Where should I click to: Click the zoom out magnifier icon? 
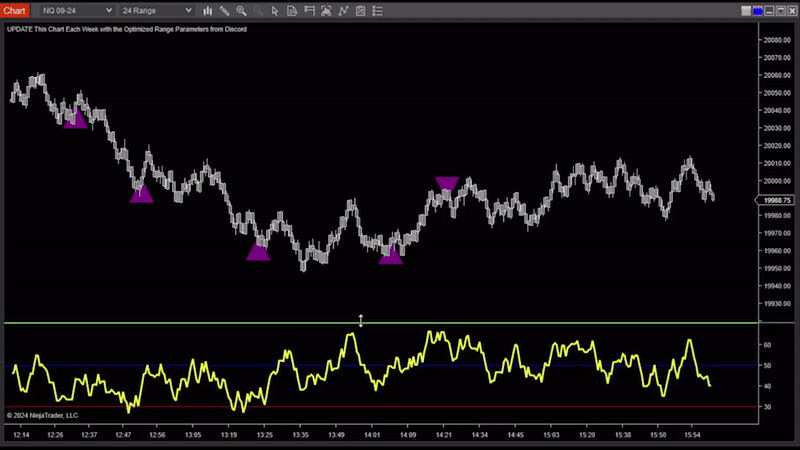point(259,10)
